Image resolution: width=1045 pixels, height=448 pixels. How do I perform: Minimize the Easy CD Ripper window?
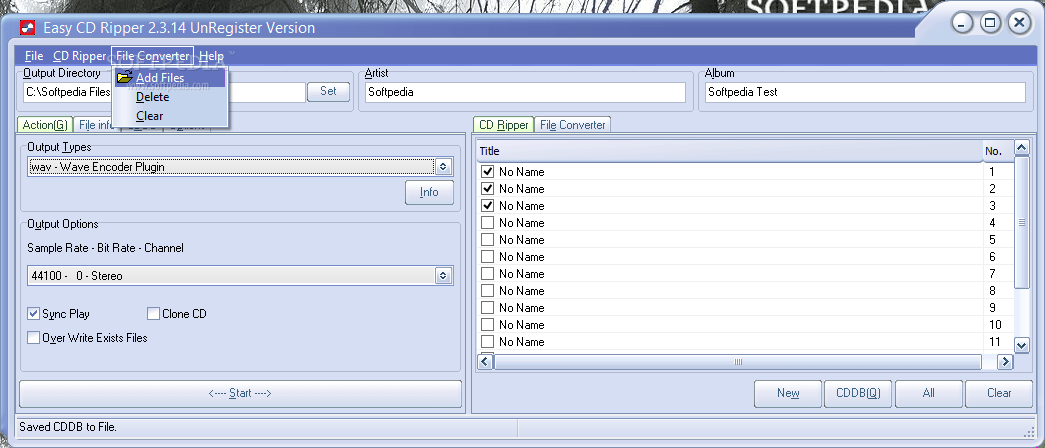pyautogui.click(x=962, y=23)
